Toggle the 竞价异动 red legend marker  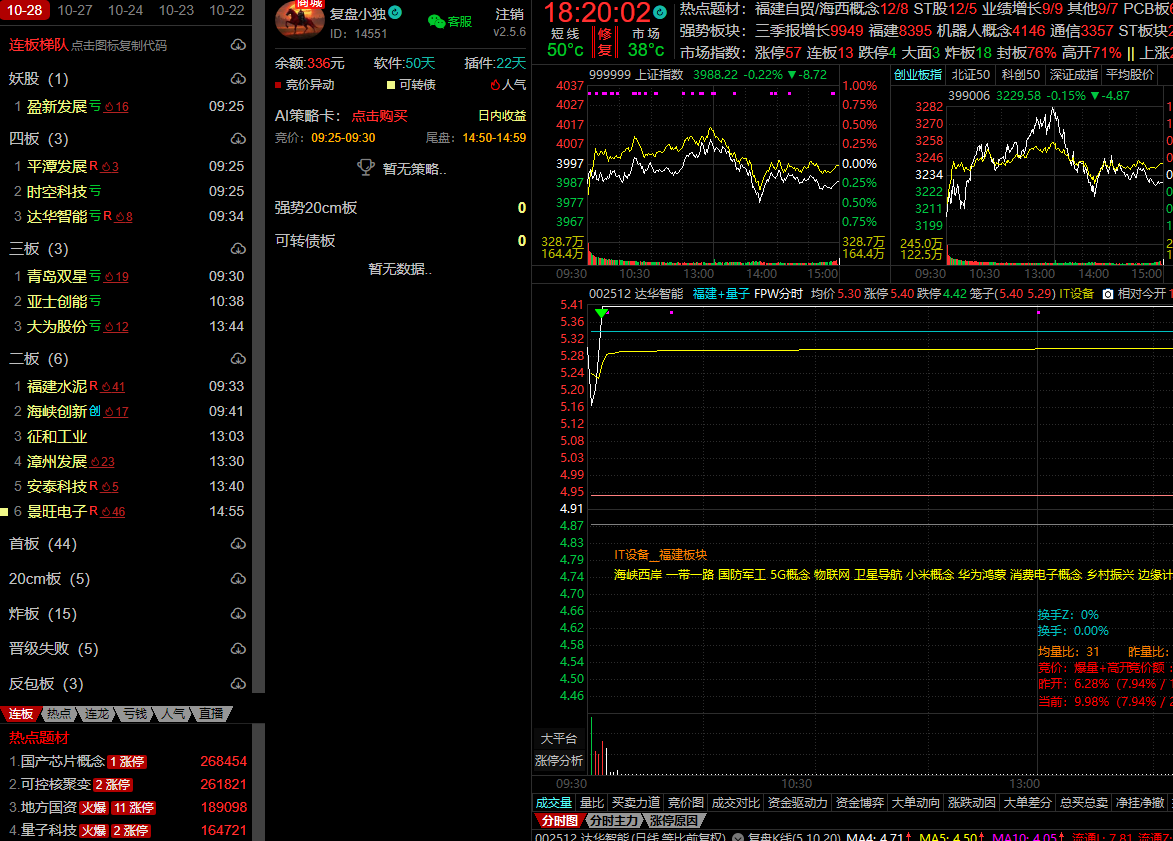[x=279, y=85]
